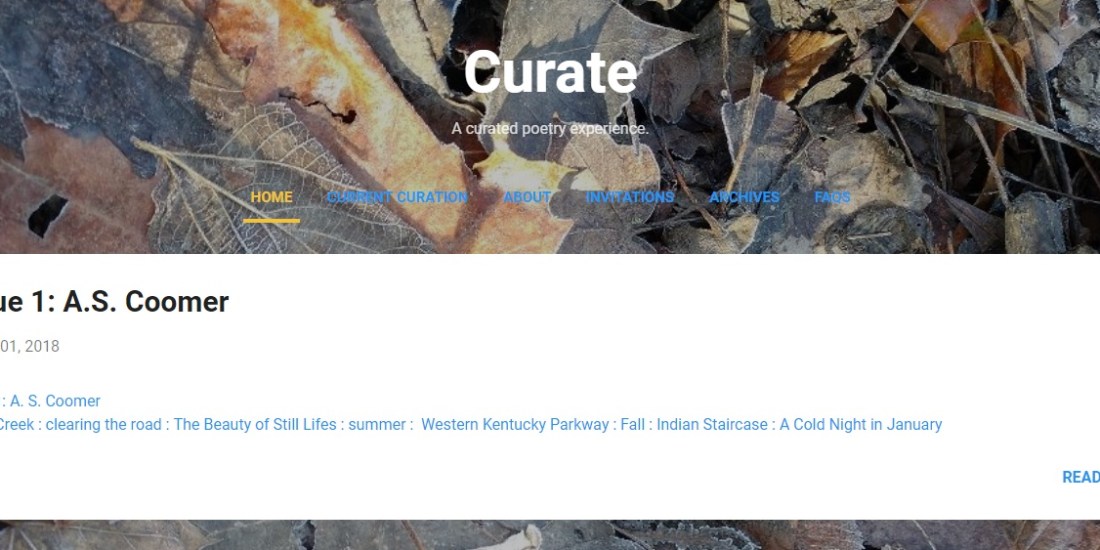Open the Home navigation tab
Image resolution: width=1100 pixels, height=550 pixels.
[271, 198]
